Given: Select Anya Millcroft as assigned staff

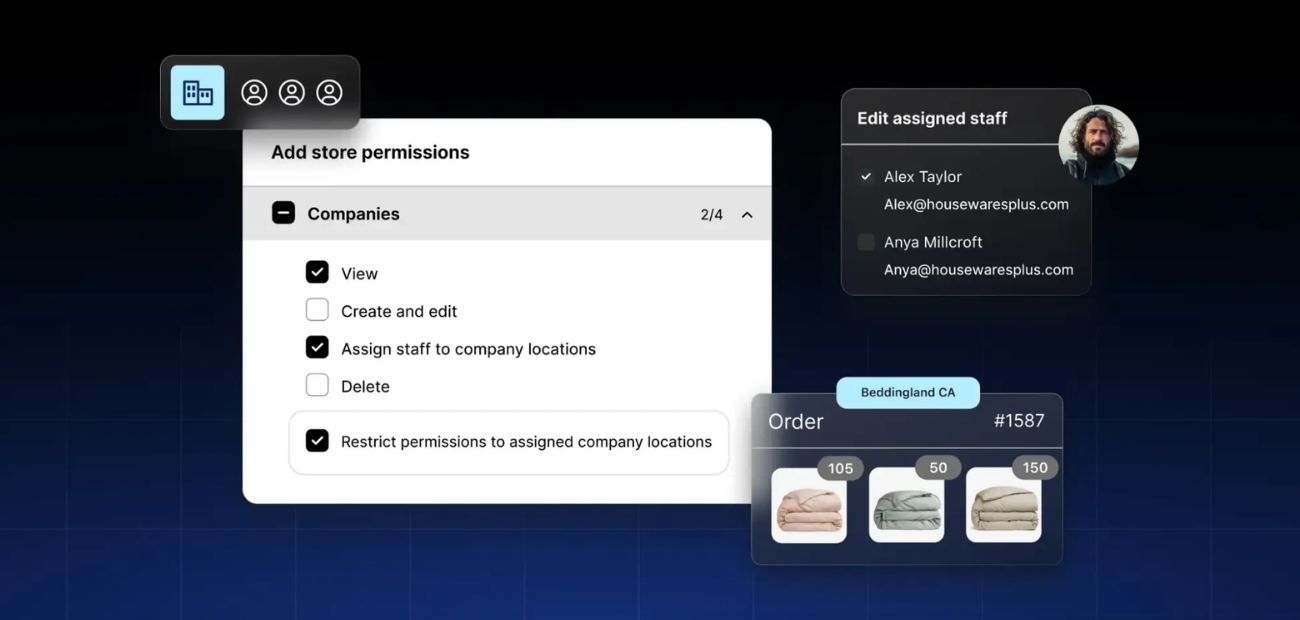Looking at the screenshot, I should tap(866, 242).
